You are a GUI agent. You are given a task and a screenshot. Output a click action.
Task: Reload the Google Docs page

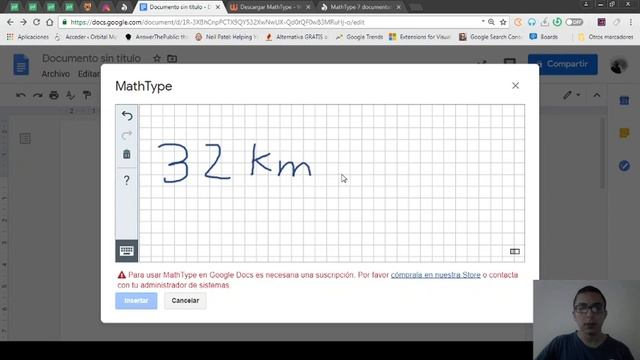(x=36, y=22)
